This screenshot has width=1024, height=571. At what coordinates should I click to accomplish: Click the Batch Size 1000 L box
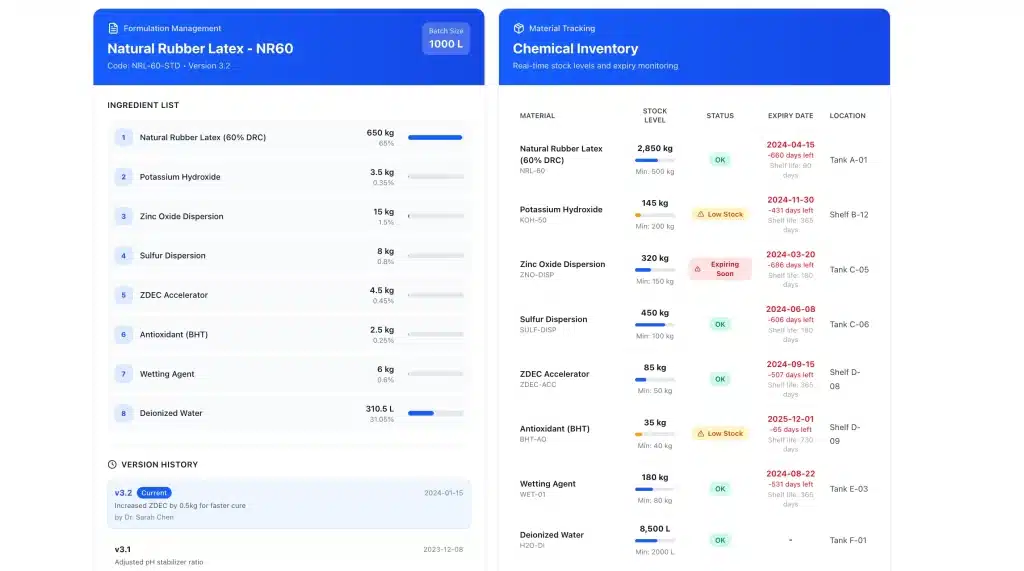tap(445, 39)
